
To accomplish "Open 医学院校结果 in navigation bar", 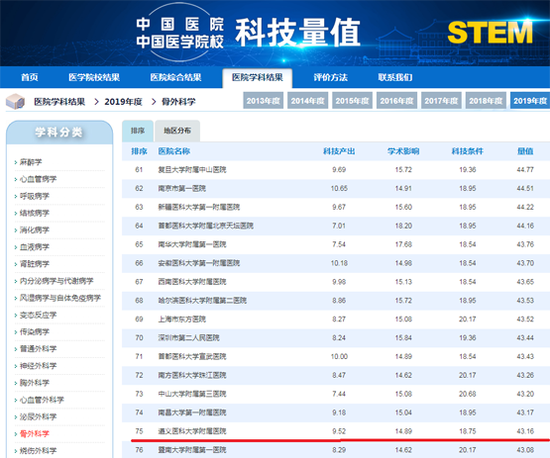I will [94, 77].
